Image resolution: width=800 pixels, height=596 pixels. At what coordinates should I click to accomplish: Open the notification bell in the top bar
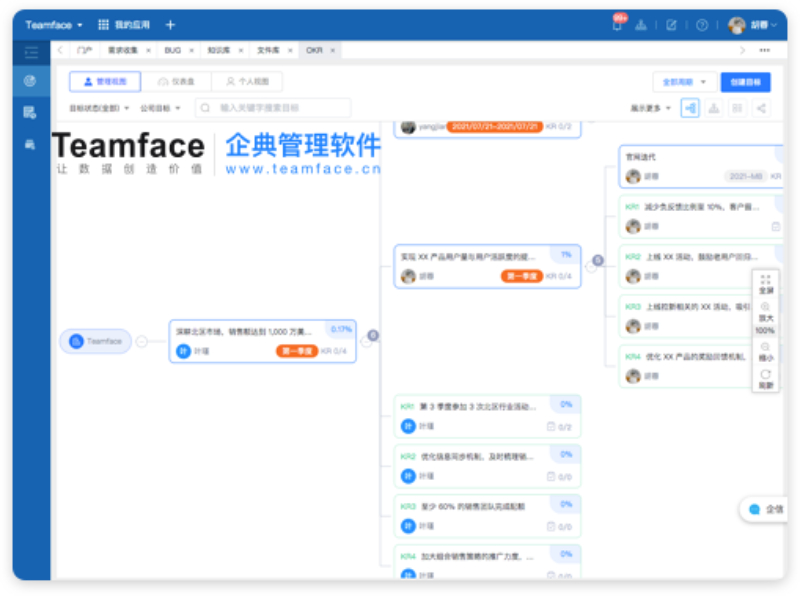coord(617,23)
